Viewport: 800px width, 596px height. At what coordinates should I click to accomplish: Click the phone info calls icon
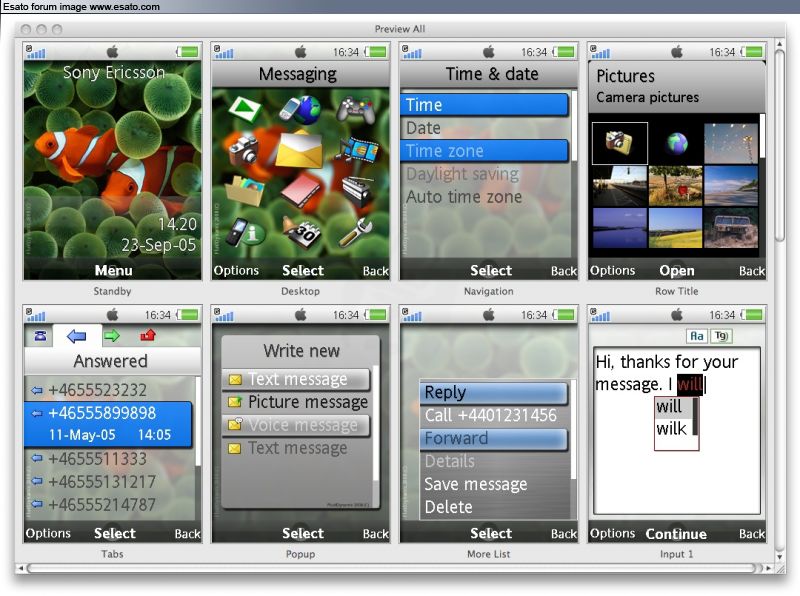pos(245,232)
